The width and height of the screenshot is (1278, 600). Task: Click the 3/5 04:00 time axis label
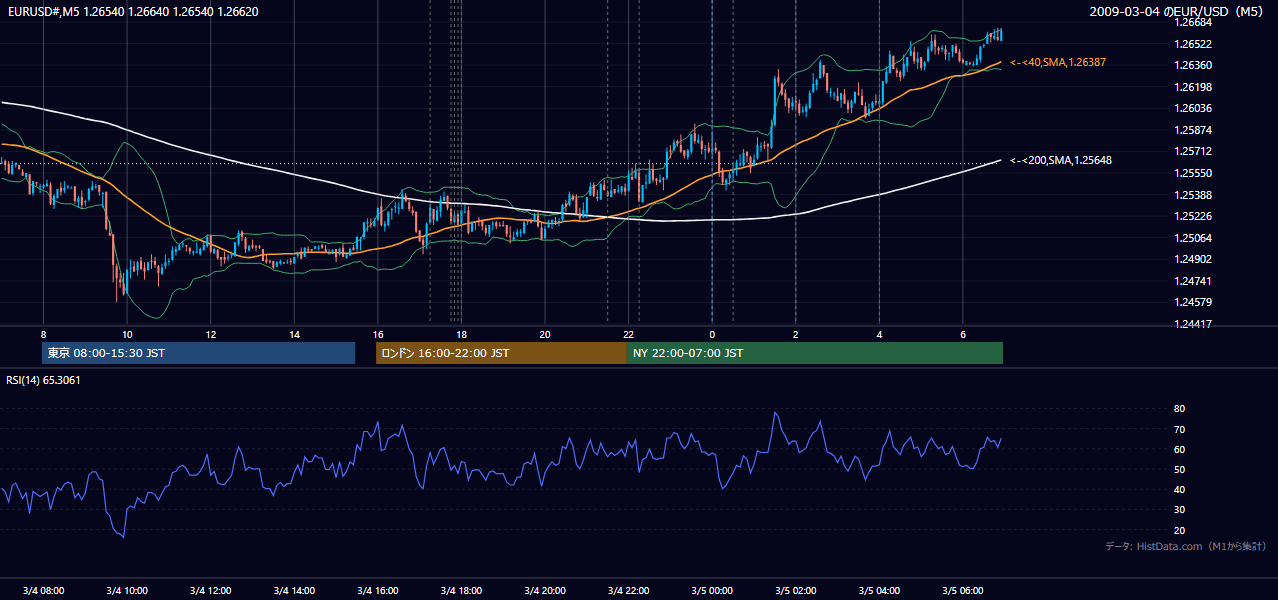click(879, 590)
